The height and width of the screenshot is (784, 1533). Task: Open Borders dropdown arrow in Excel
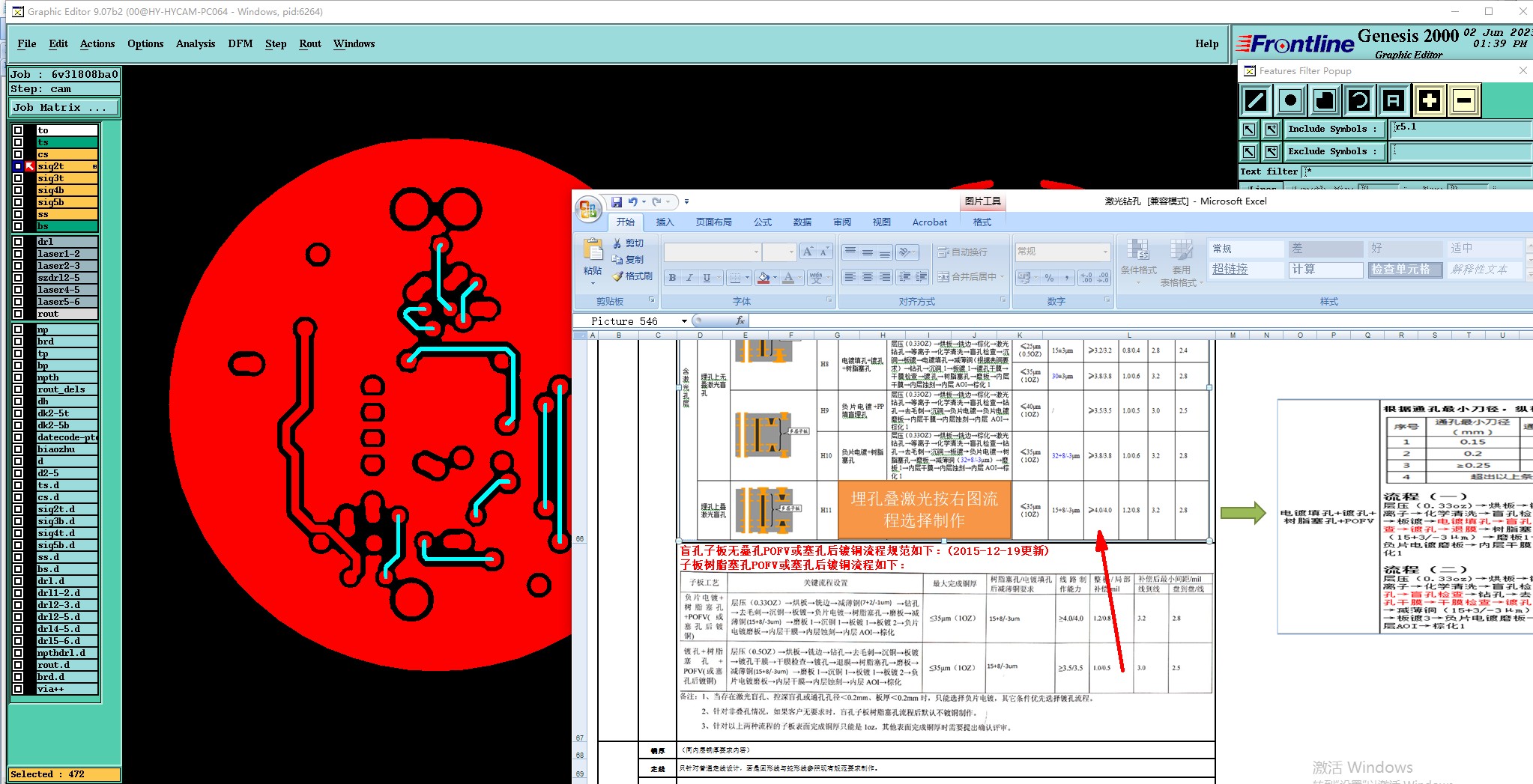tap(748, 278)
